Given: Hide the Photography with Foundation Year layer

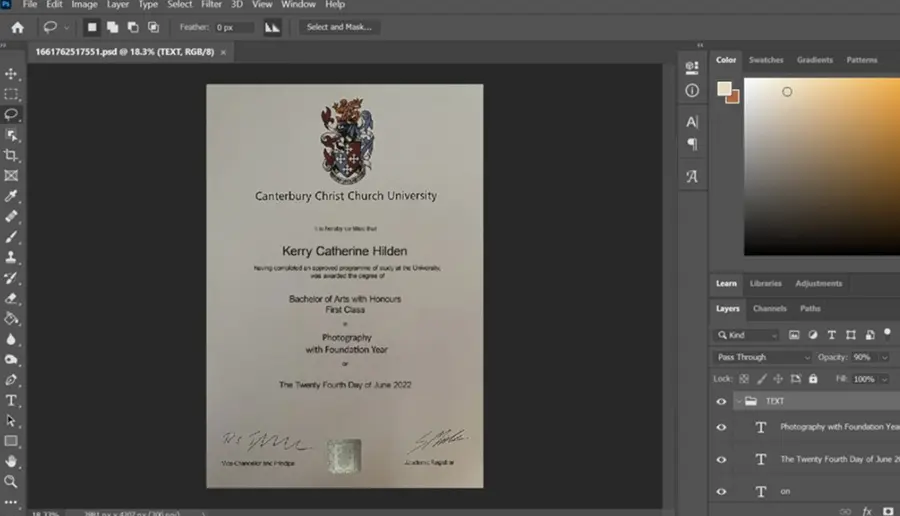Looking at the screenshot, I should click(x=721, y=427).
